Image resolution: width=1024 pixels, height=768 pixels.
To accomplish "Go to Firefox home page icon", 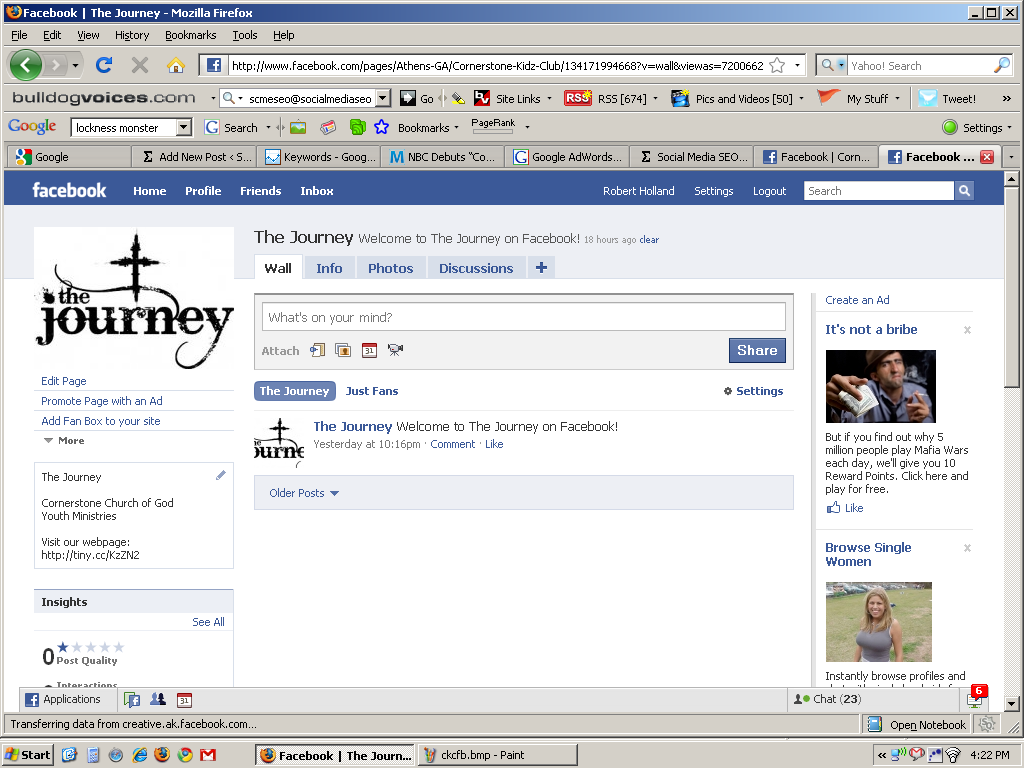I will point(176,65).
